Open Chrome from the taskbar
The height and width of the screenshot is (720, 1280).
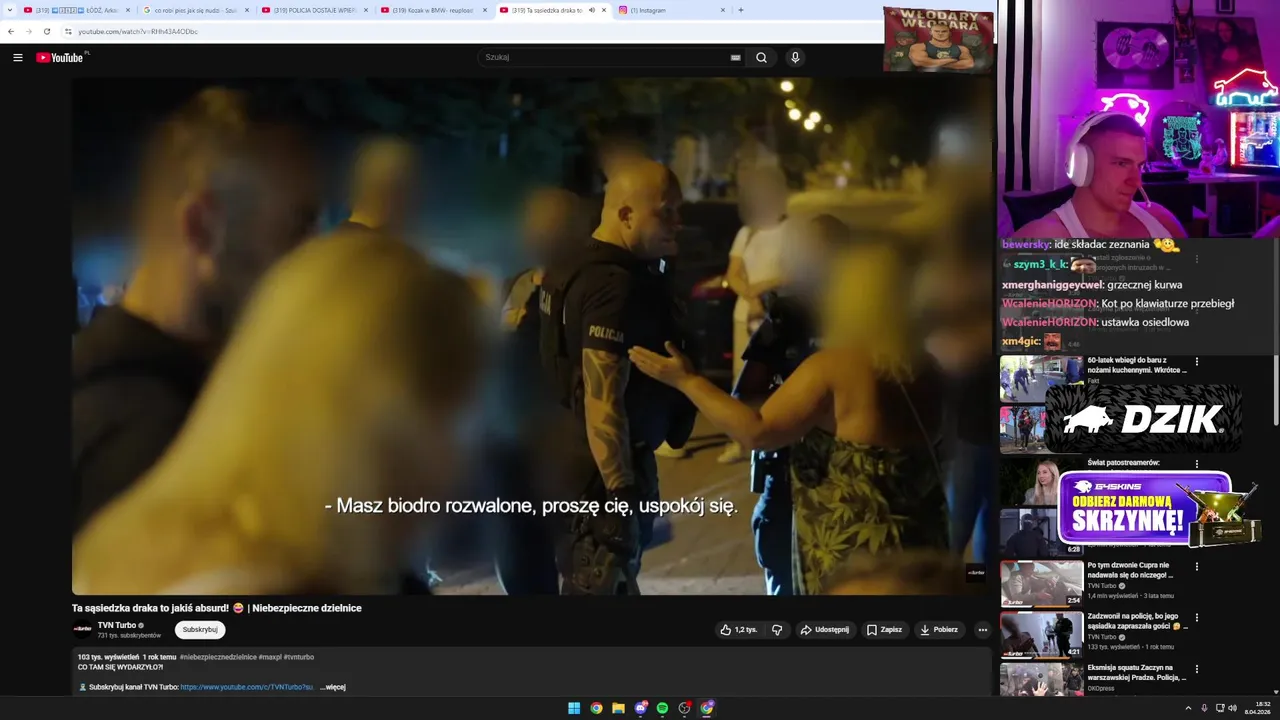point(596,708)
